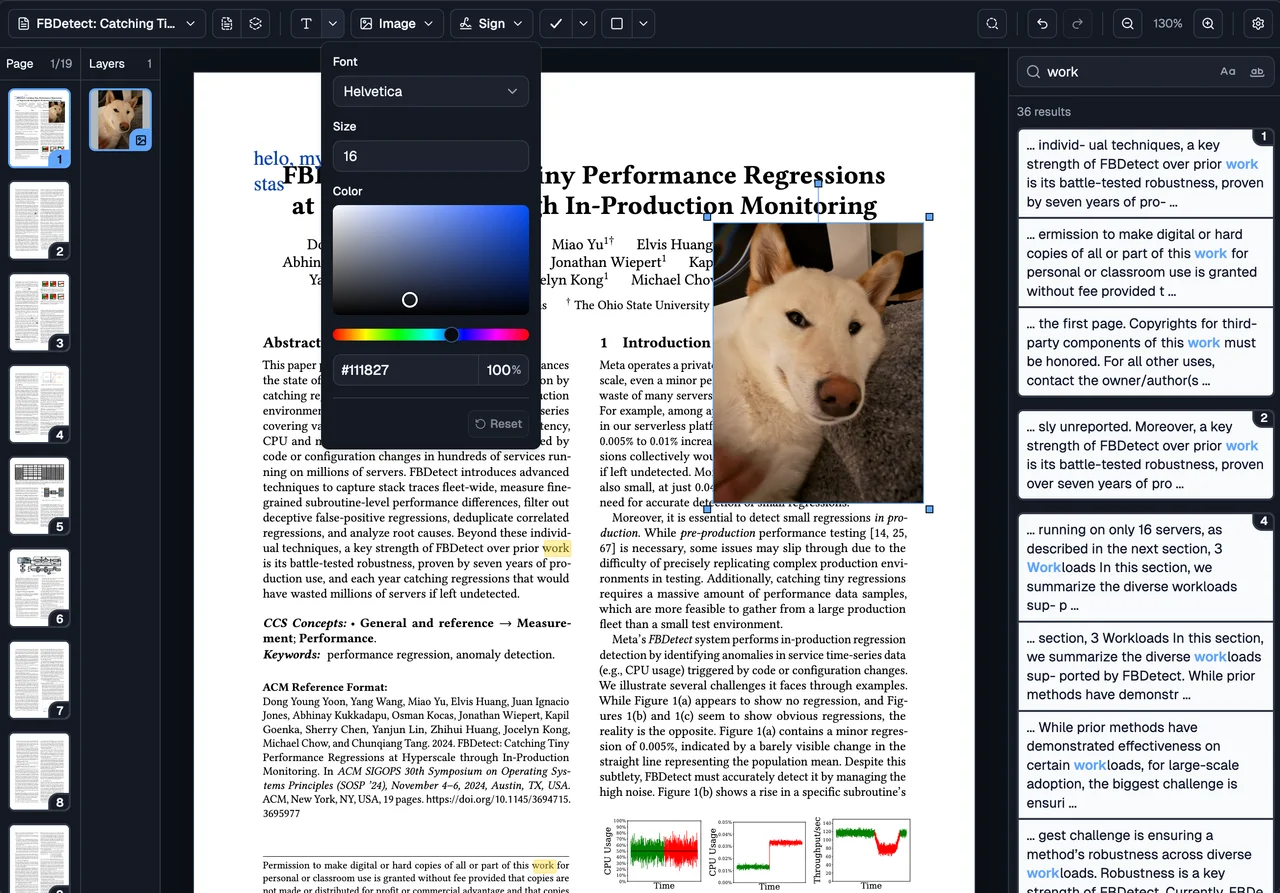This screenshot has width=1280, height=893.
Task: Click the "1 Introduction" heading
Action: click(x=655, y=342)
